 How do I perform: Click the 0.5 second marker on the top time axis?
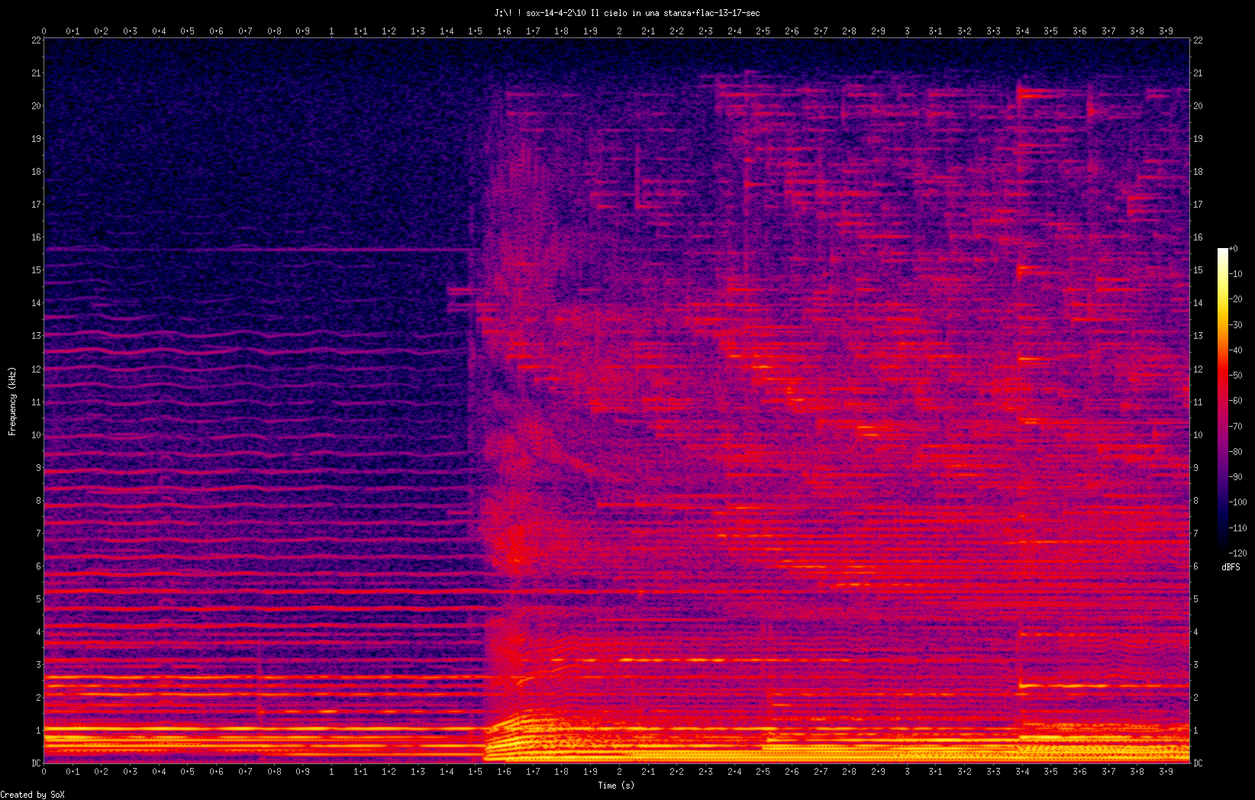click(x=188, y=31)
